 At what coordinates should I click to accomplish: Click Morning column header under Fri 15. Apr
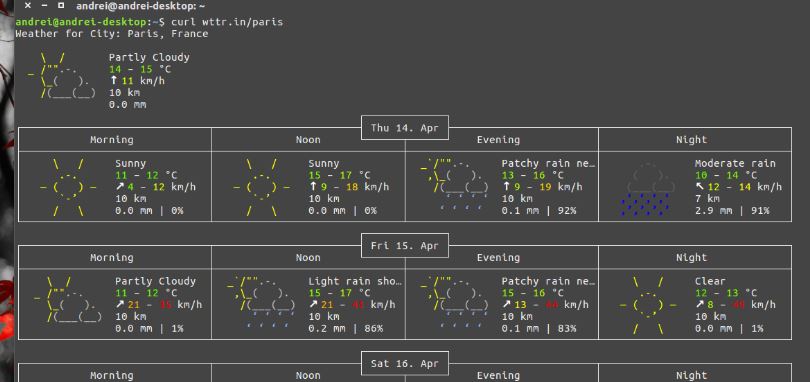(112, 257)
